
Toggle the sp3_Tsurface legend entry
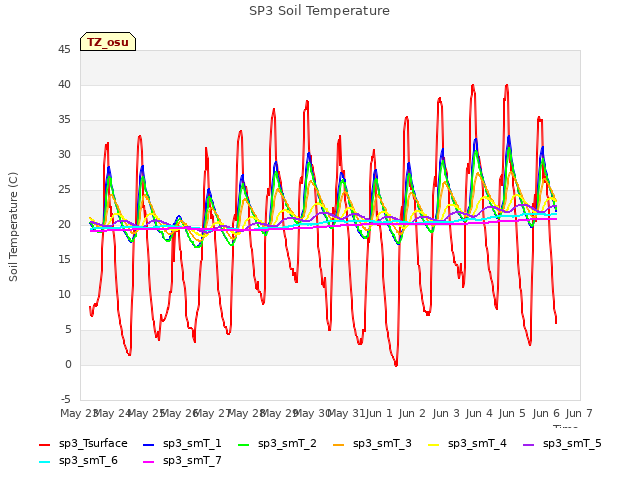[x=83, y=444]
